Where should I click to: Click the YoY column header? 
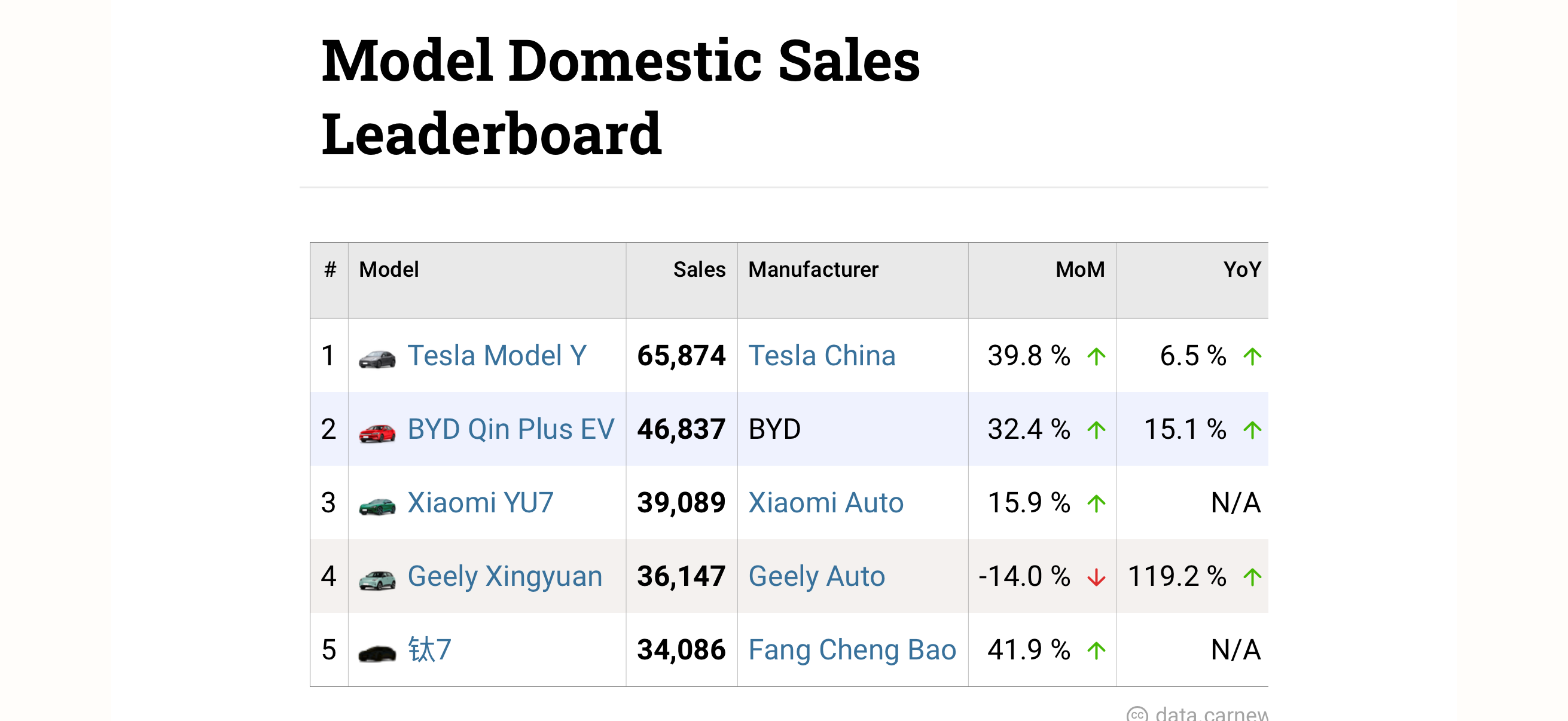[x=1241, y=270]
